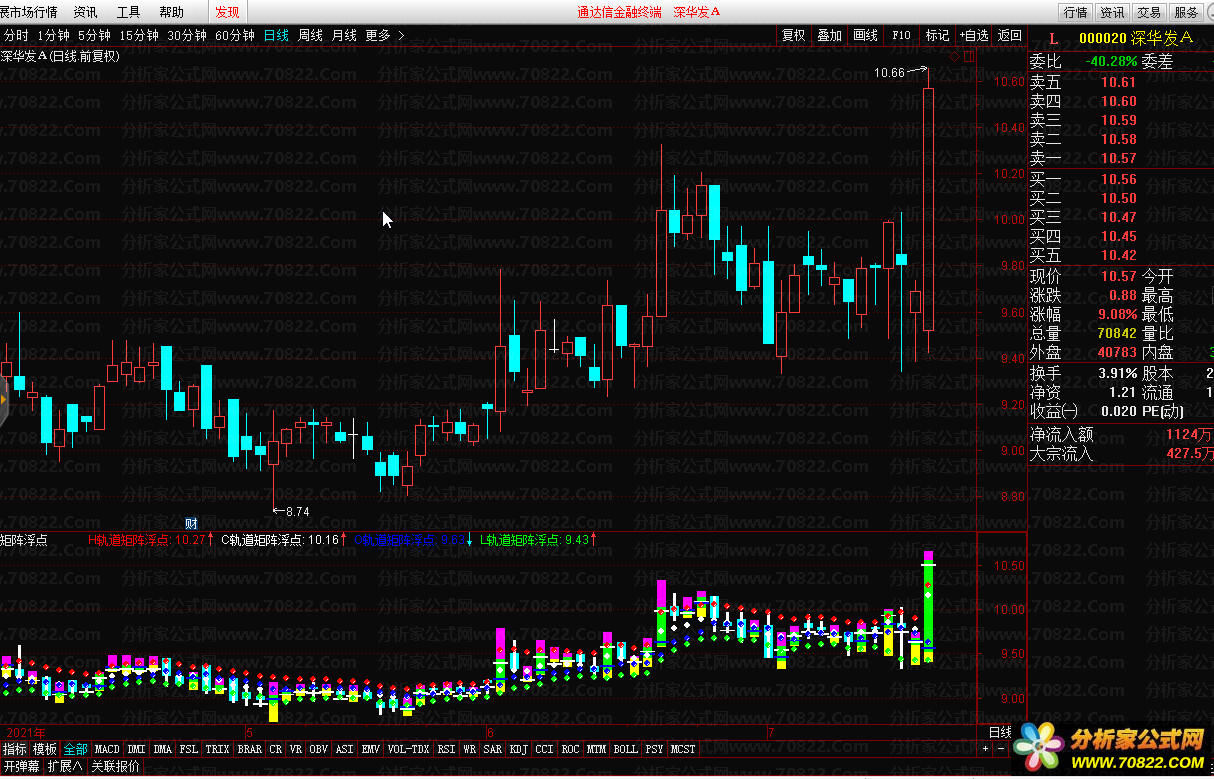Select the WR indicator
This screenshot has width=1214, height=779.
coord(470,749)
